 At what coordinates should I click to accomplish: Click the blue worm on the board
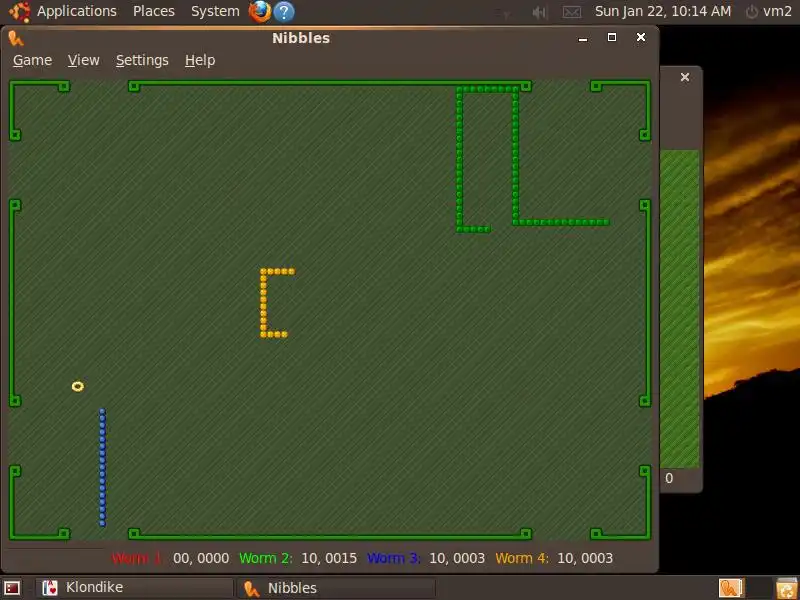tap(102, 467)
